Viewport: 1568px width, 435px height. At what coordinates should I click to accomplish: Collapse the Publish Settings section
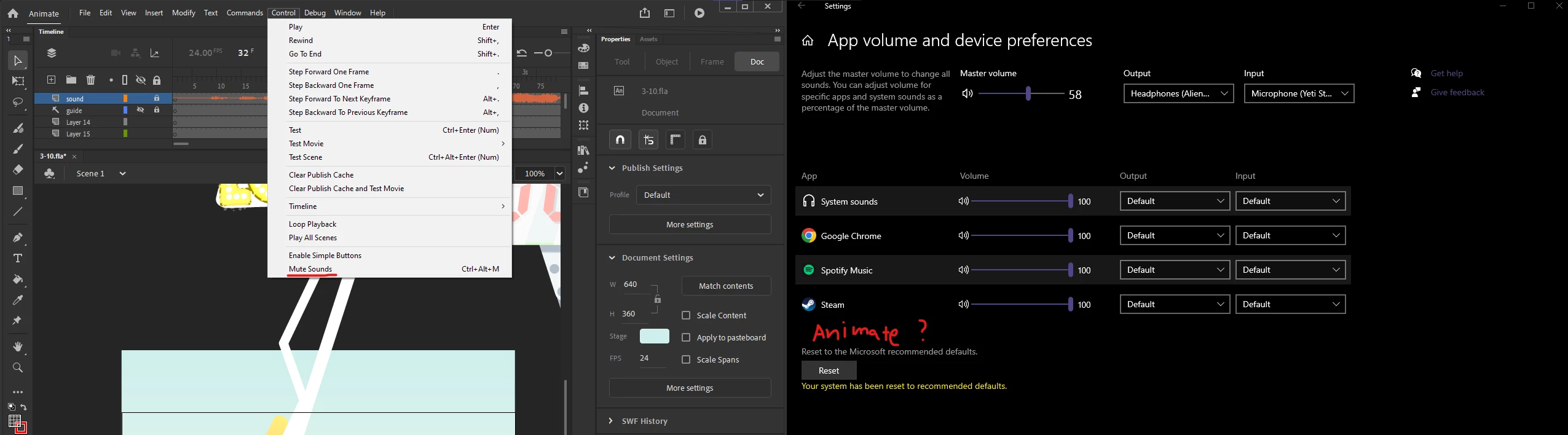(612, 168)
